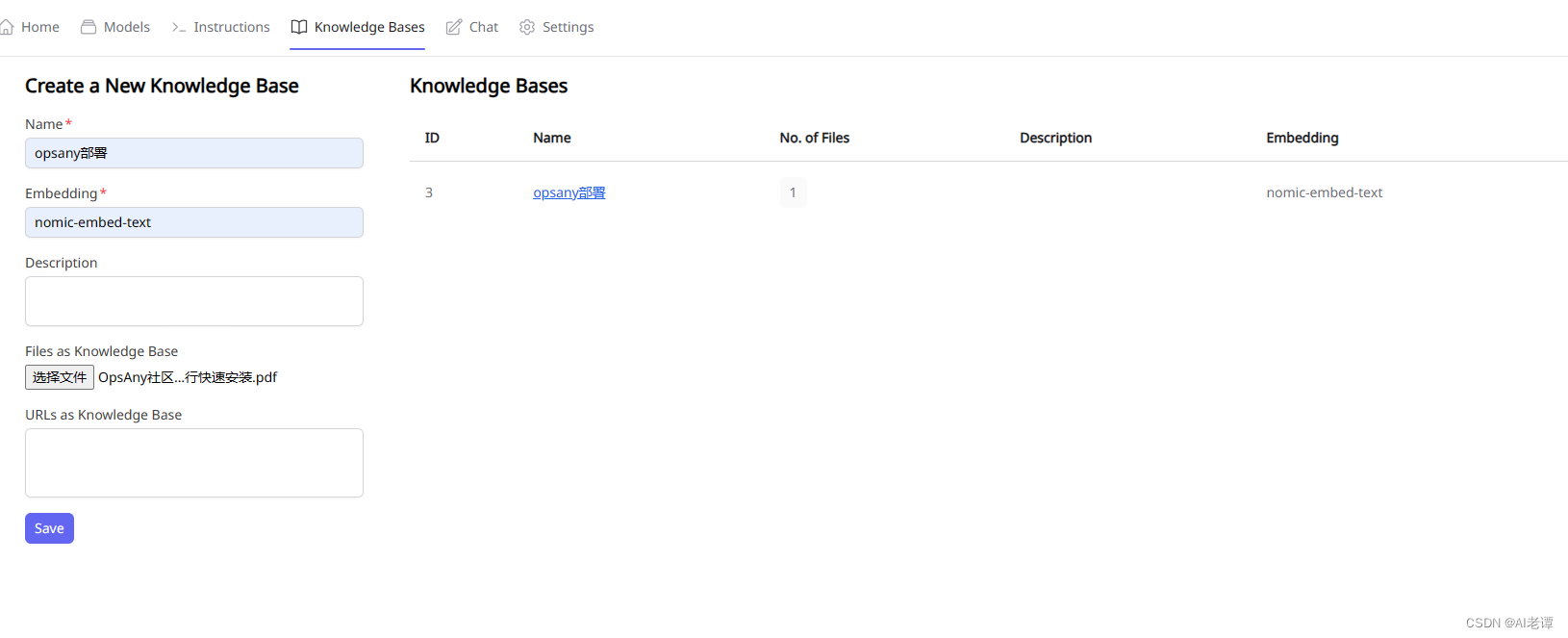This screenshot has height=638, width=1568.
Task: Click the Home house icon
Action: [x=7, y=27]
